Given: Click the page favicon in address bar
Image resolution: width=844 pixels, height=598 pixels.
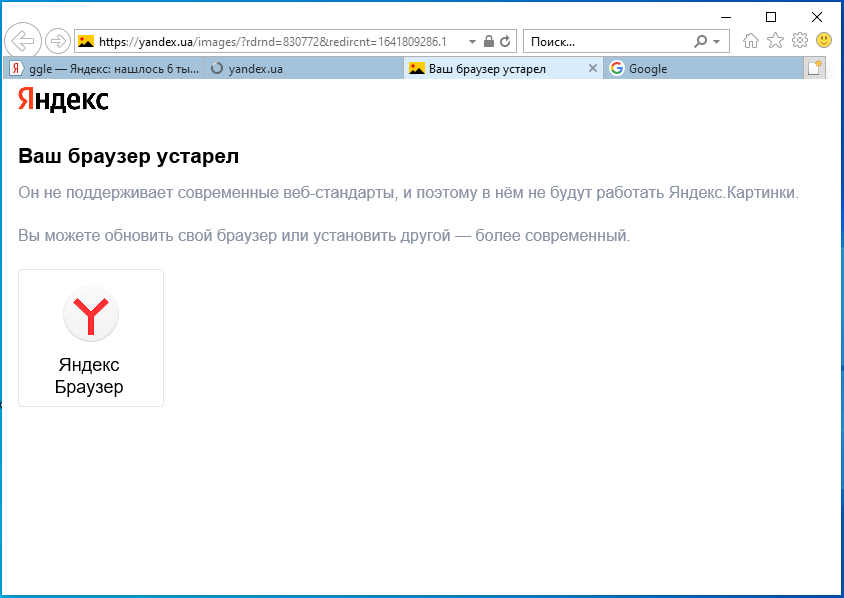Looking at the screenshot, I should (x=86, y=41).
